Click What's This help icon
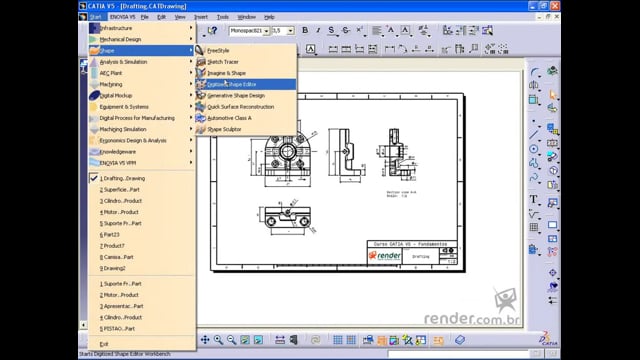Viewport: 640px width, 360px height. pos(212,30)
